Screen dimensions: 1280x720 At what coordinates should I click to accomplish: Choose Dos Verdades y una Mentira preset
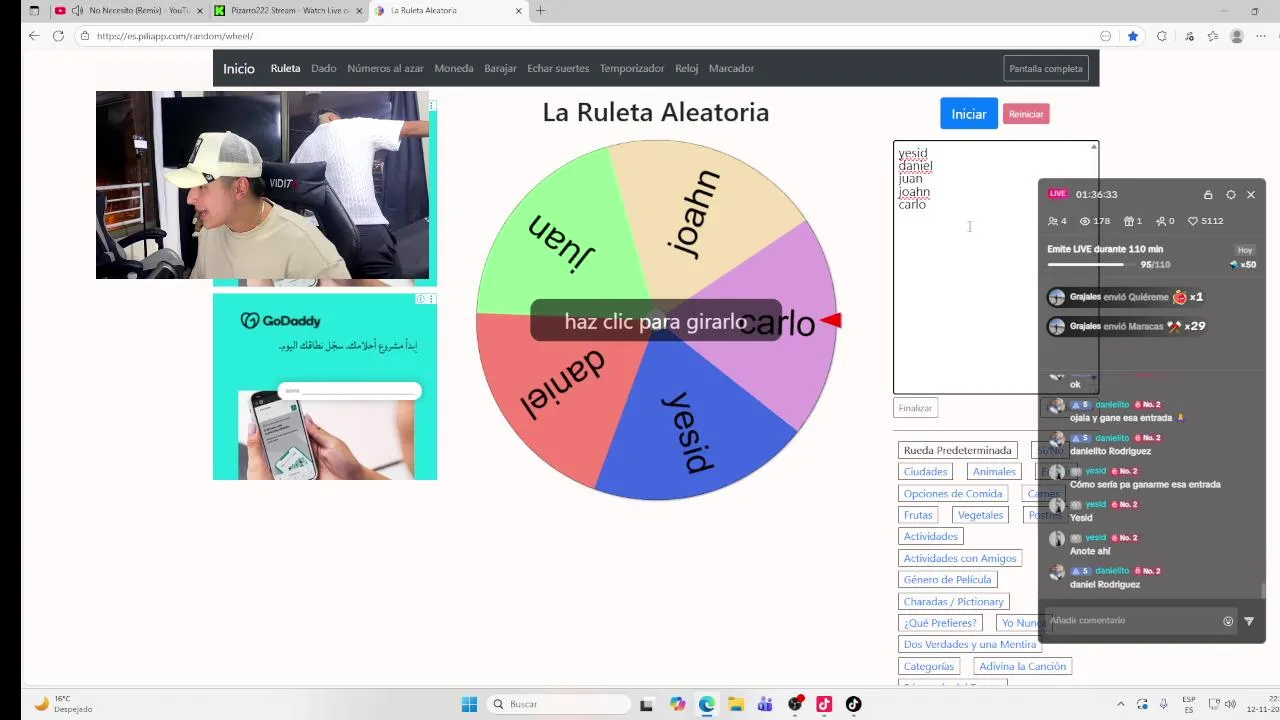click(x=970, y=645)
